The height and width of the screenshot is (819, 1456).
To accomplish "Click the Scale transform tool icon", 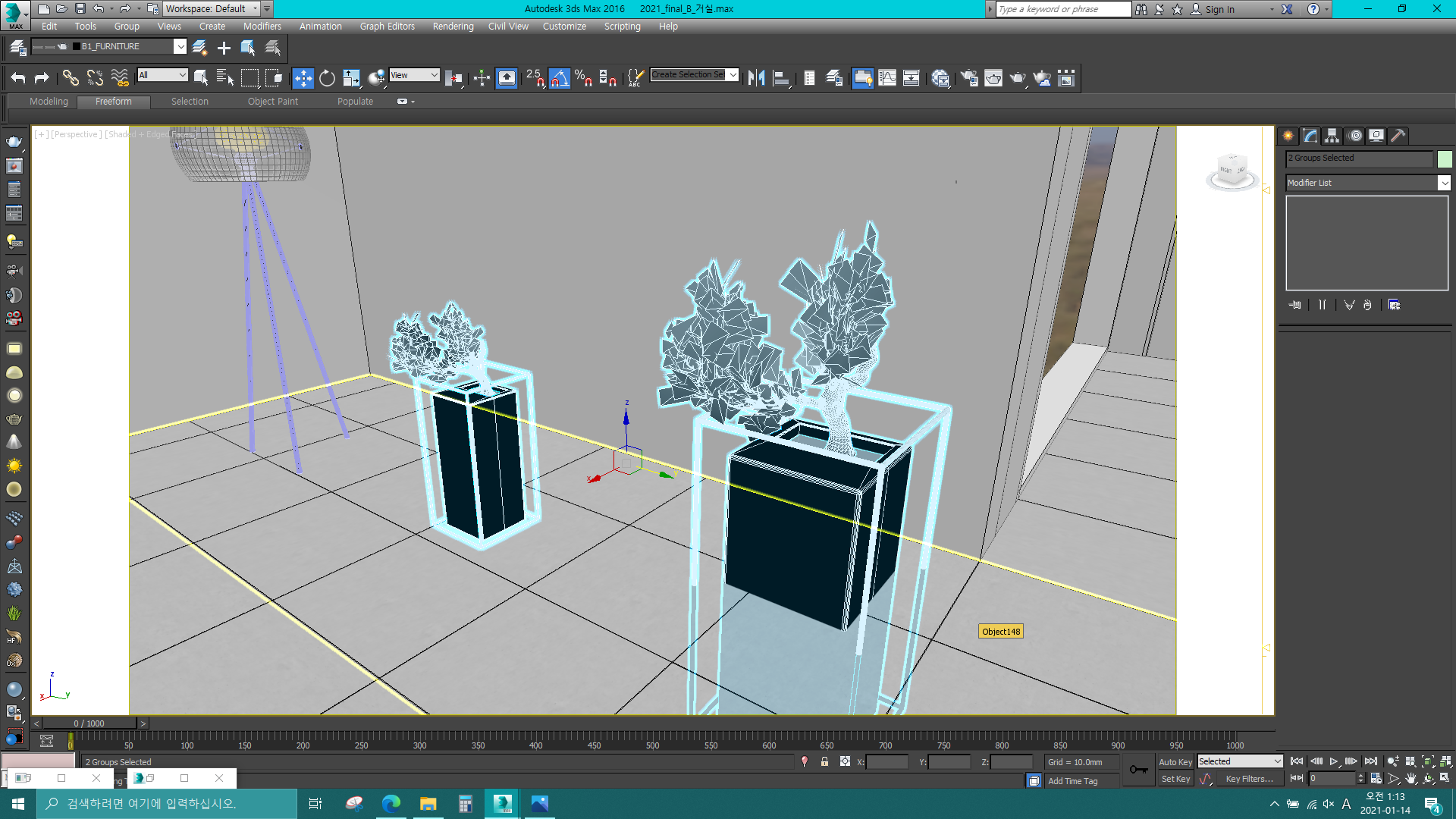I will click(x=351, y=78).
